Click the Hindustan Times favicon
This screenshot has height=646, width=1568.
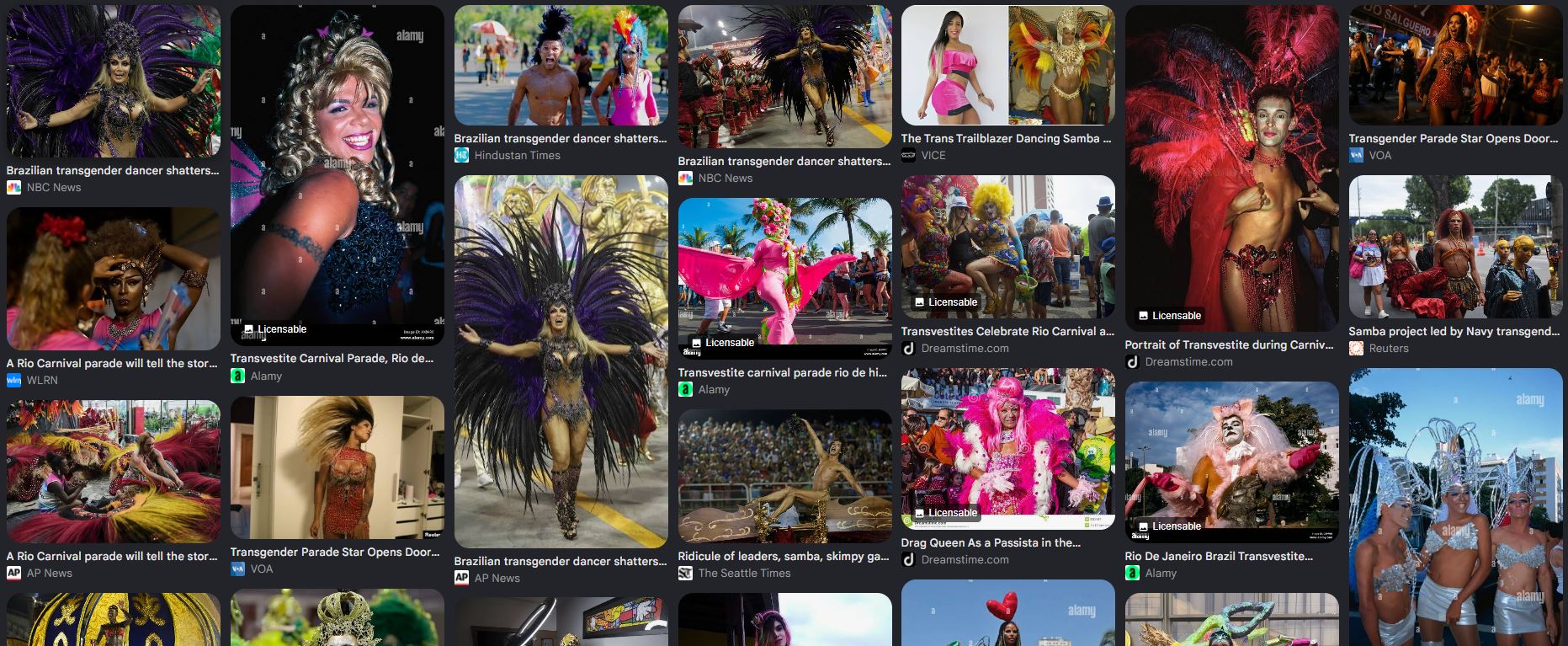461,156
